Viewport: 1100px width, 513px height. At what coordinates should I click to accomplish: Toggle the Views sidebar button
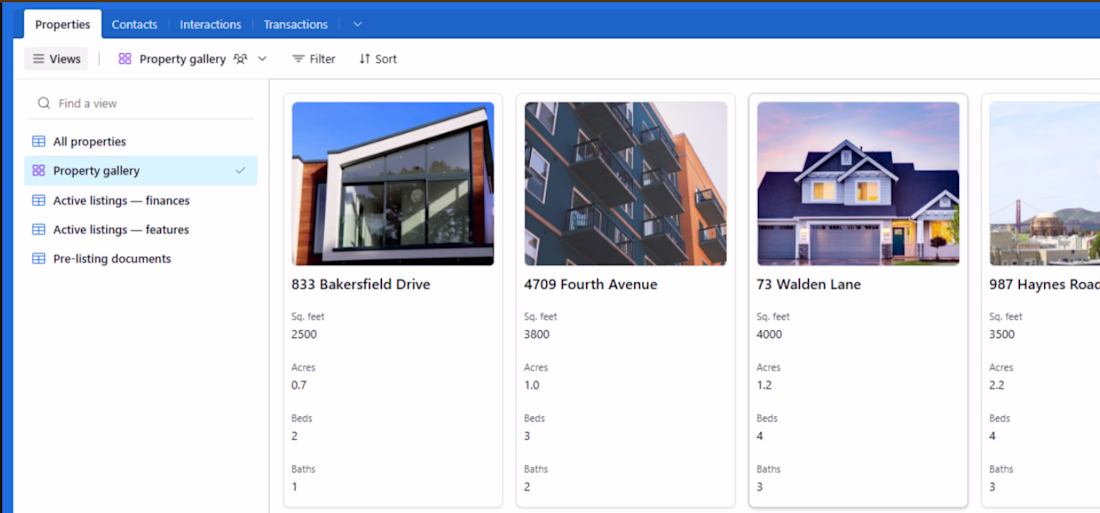pyautogui.click(x=56, y=59)
